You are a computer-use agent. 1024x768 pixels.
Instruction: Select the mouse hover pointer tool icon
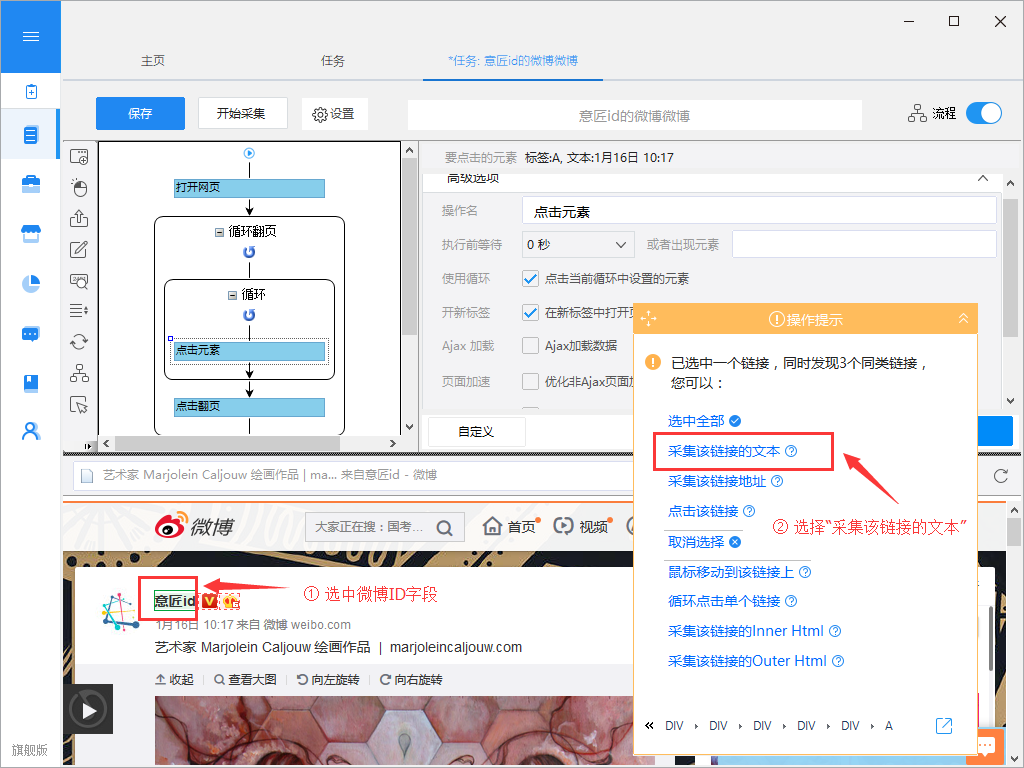point(79,405)
